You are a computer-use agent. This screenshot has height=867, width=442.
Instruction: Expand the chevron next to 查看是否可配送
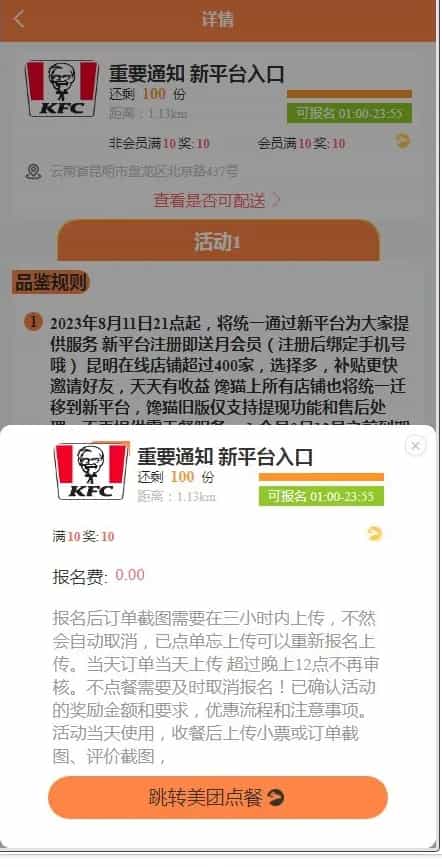(x=275, y=200)
